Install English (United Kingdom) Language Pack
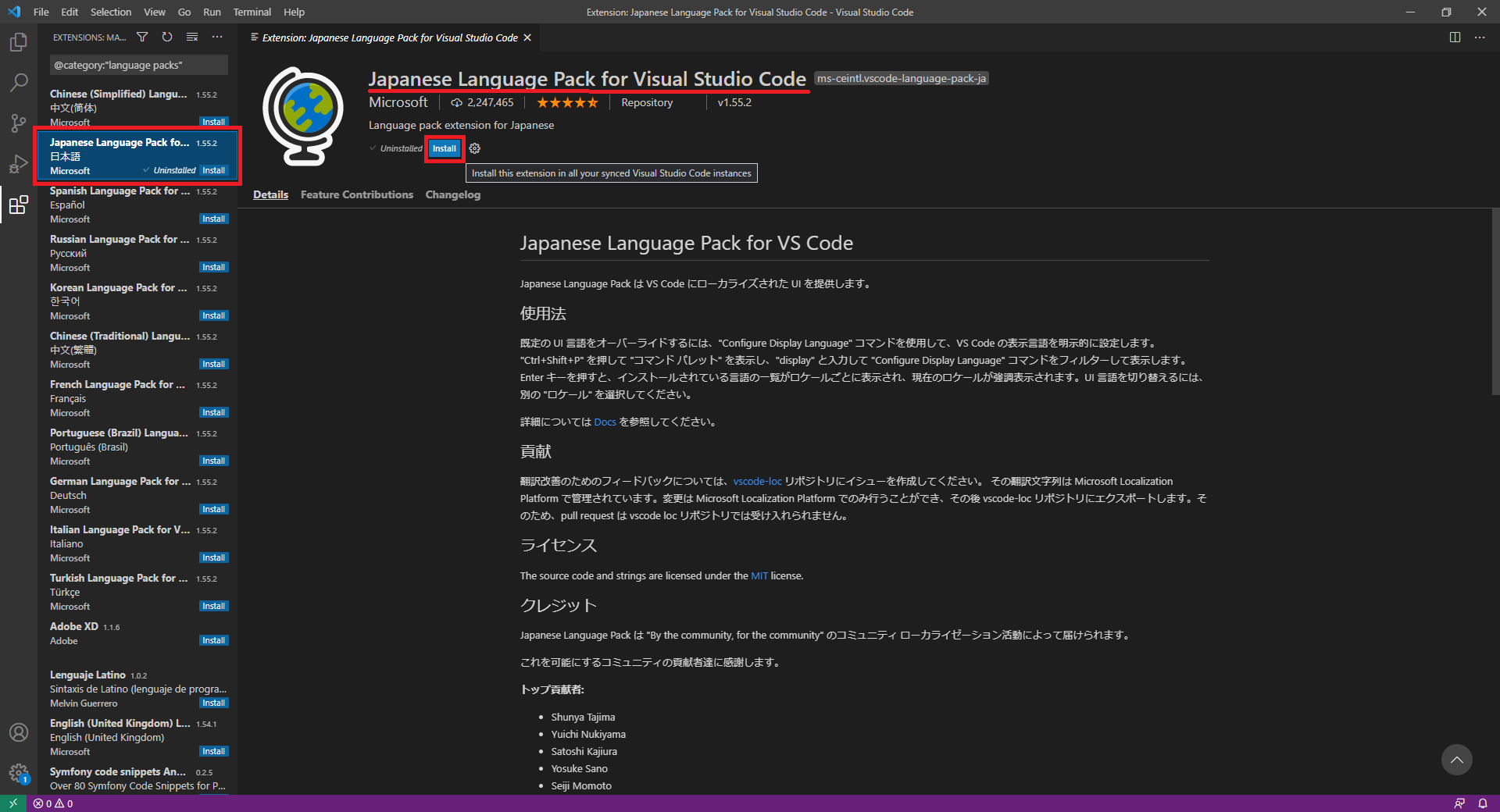 [x=213, y=751]
